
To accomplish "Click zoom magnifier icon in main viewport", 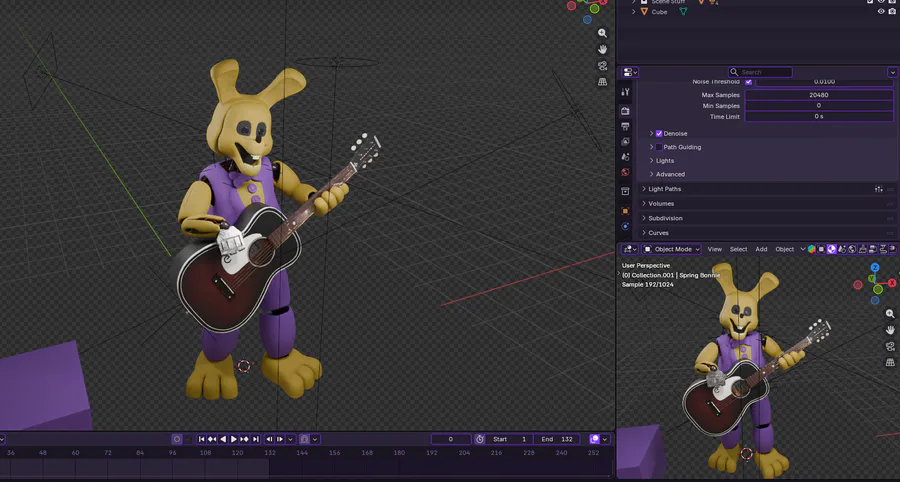I will tap(602, 33).
